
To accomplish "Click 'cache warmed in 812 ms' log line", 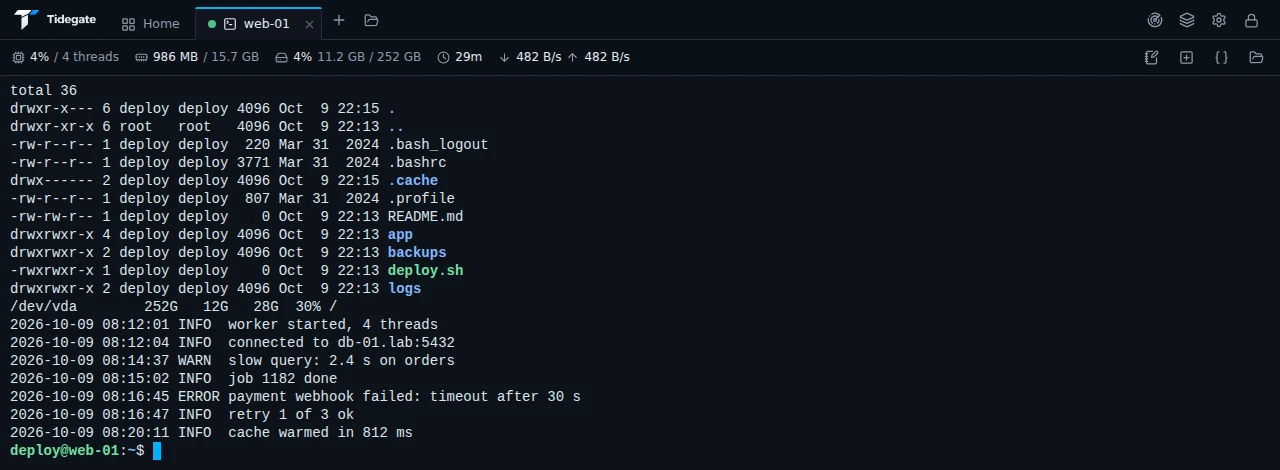I will [x=211, y=432].
